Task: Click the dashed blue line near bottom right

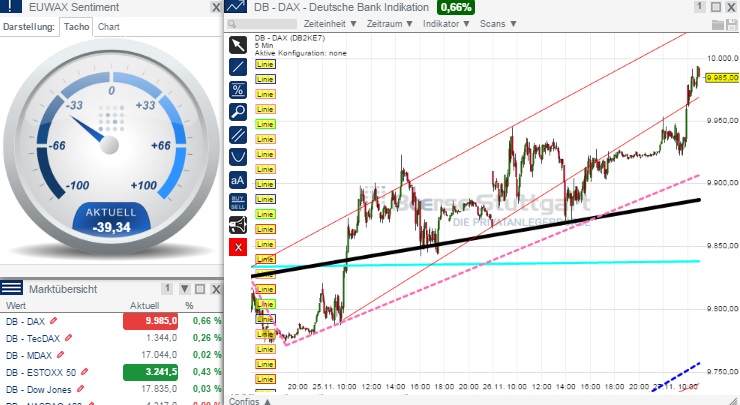Action: [676, 377]
